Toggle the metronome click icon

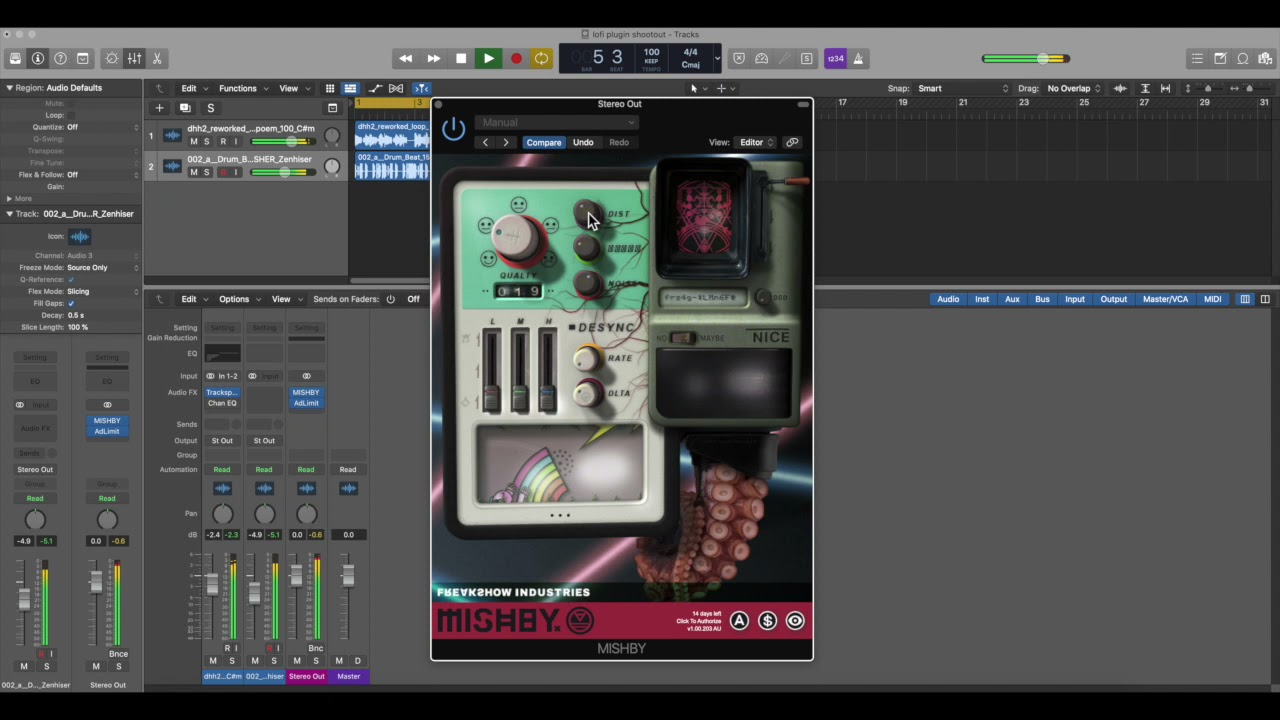(x=858, y=59)
